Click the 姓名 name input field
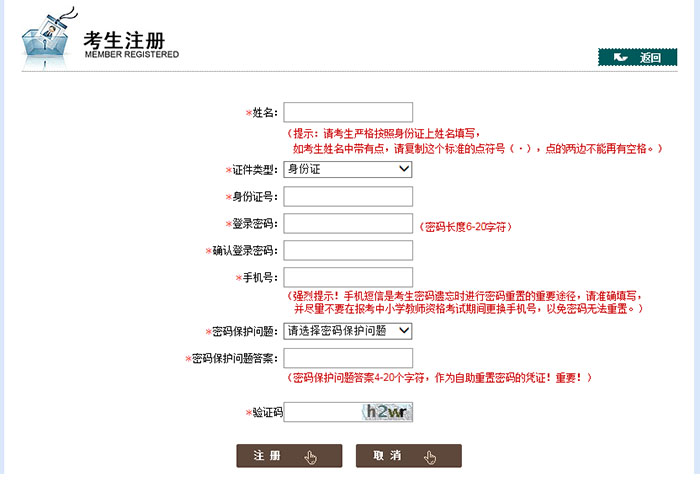 (348, 112)
